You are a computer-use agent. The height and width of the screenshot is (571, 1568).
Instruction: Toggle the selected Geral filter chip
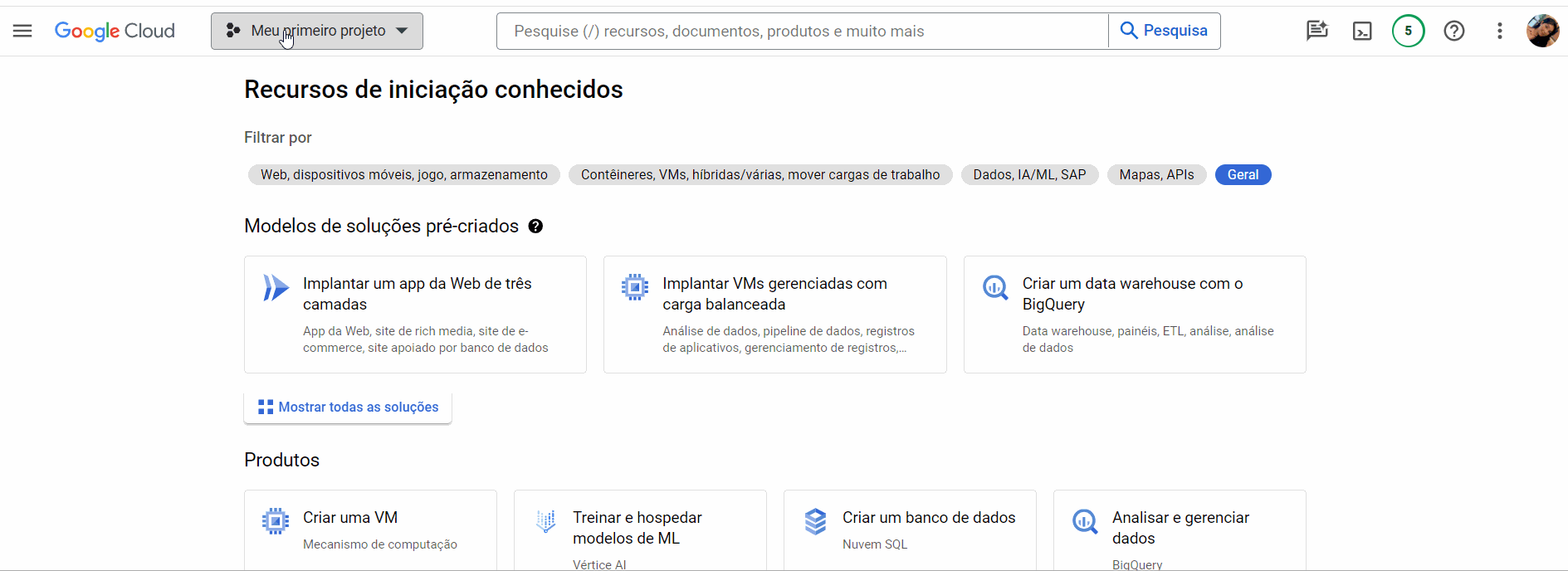[1243, 174]
